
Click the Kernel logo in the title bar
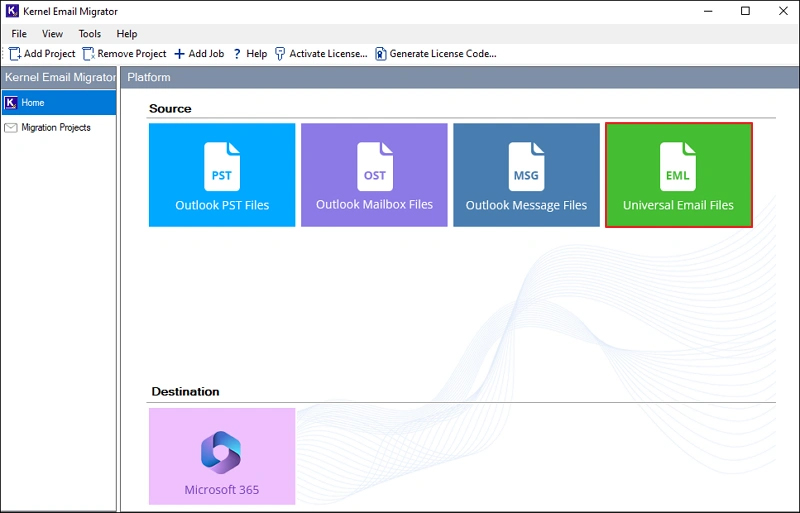(12, 11)
